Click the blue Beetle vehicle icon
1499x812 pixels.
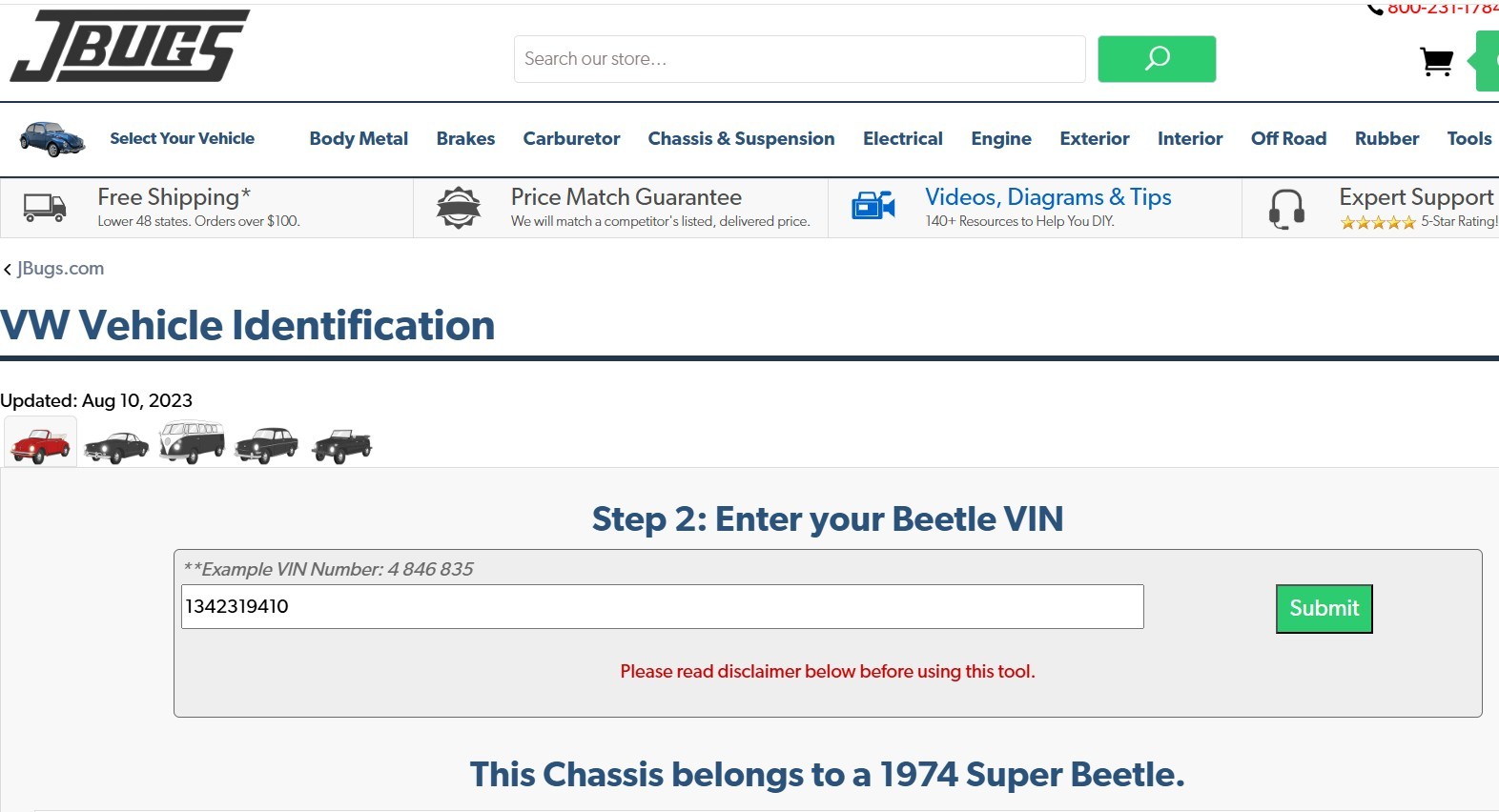click(x=52, y=139)
